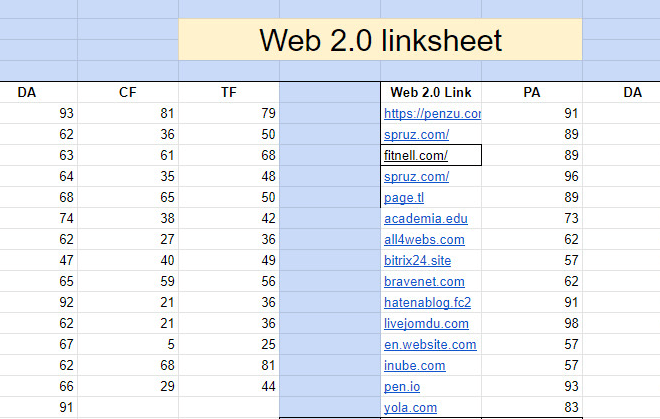This screenshot has width=660, height=419.
Task: Open the pen.io link
Action: 402,387
